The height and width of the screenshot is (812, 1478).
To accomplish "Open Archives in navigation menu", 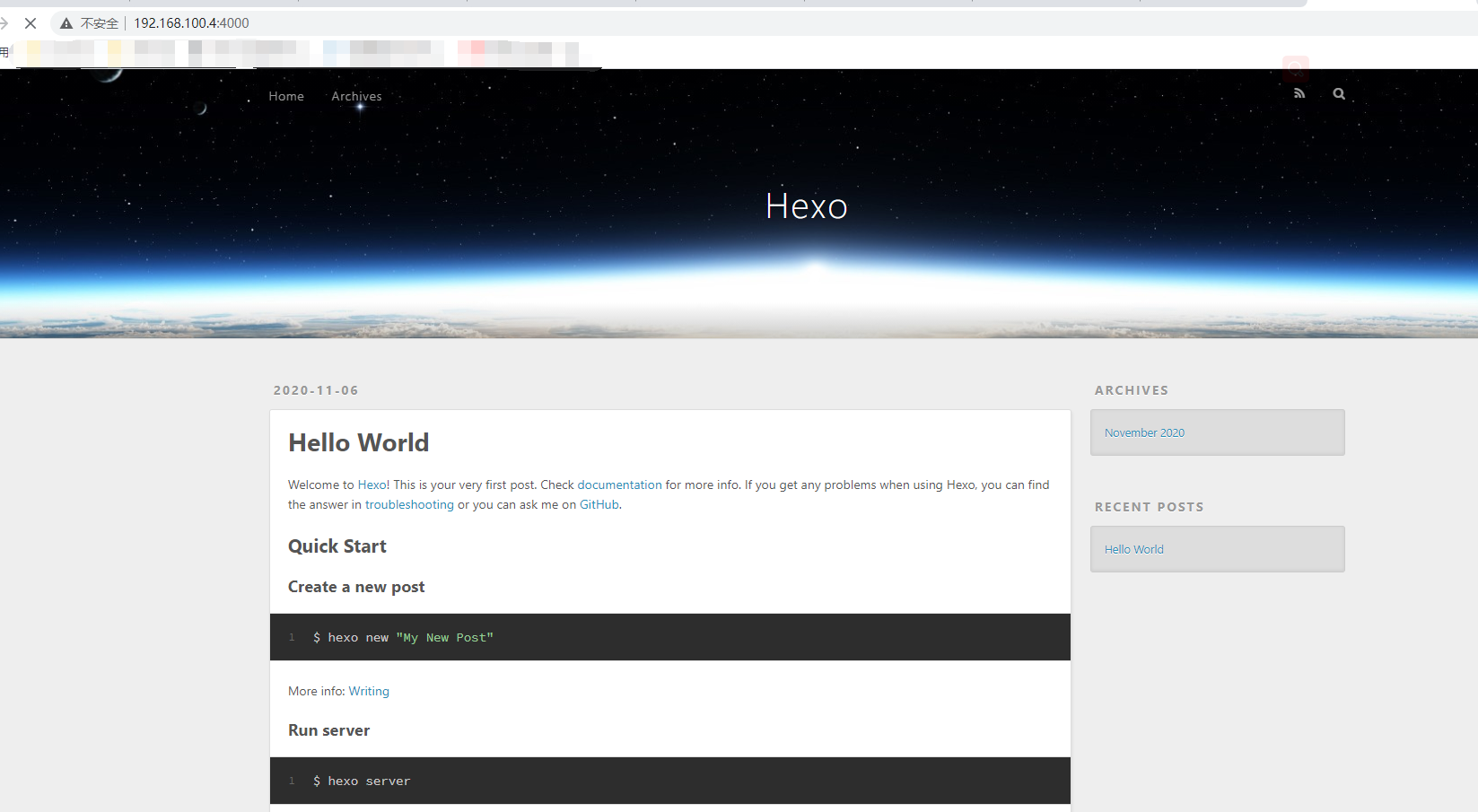I will [x=356, y=96].
